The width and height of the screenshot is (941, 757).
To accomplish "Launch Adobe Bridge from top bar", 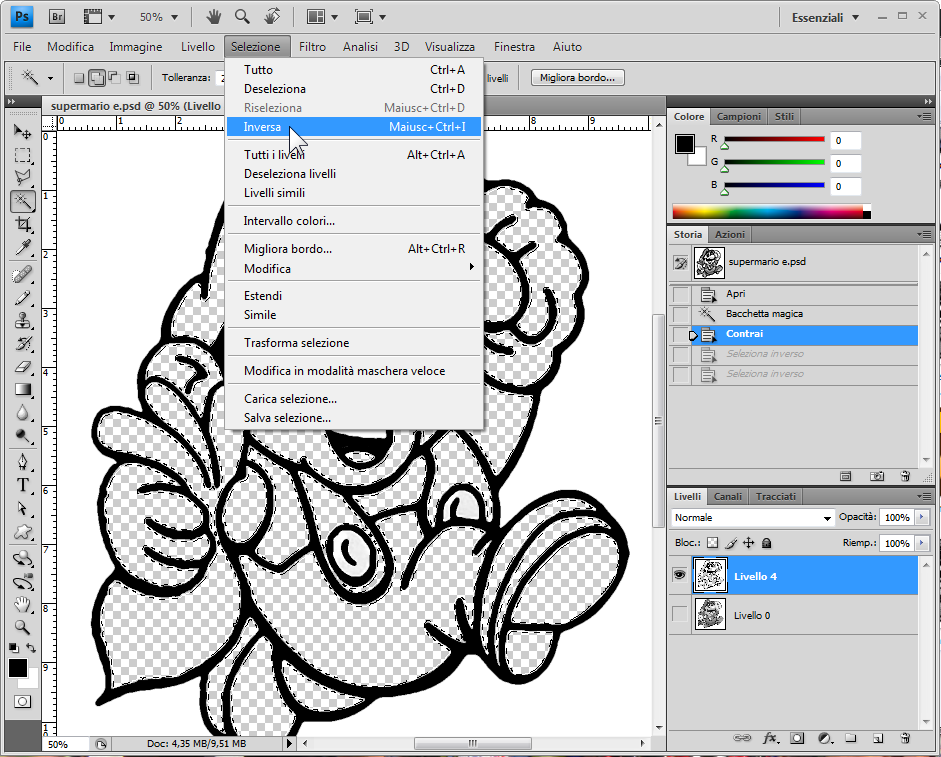I will (x=57, y=17).
